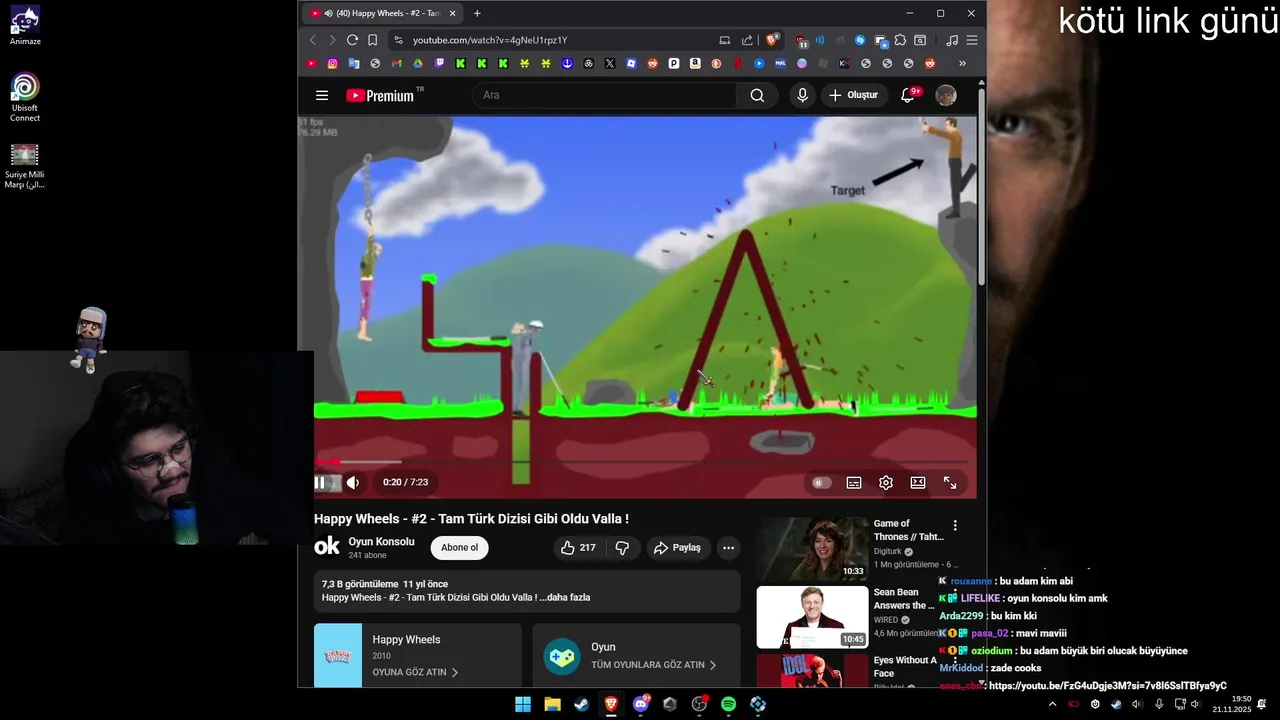Open the player settings gear
Screen dimensions: 1280x720
coord(886,483)
